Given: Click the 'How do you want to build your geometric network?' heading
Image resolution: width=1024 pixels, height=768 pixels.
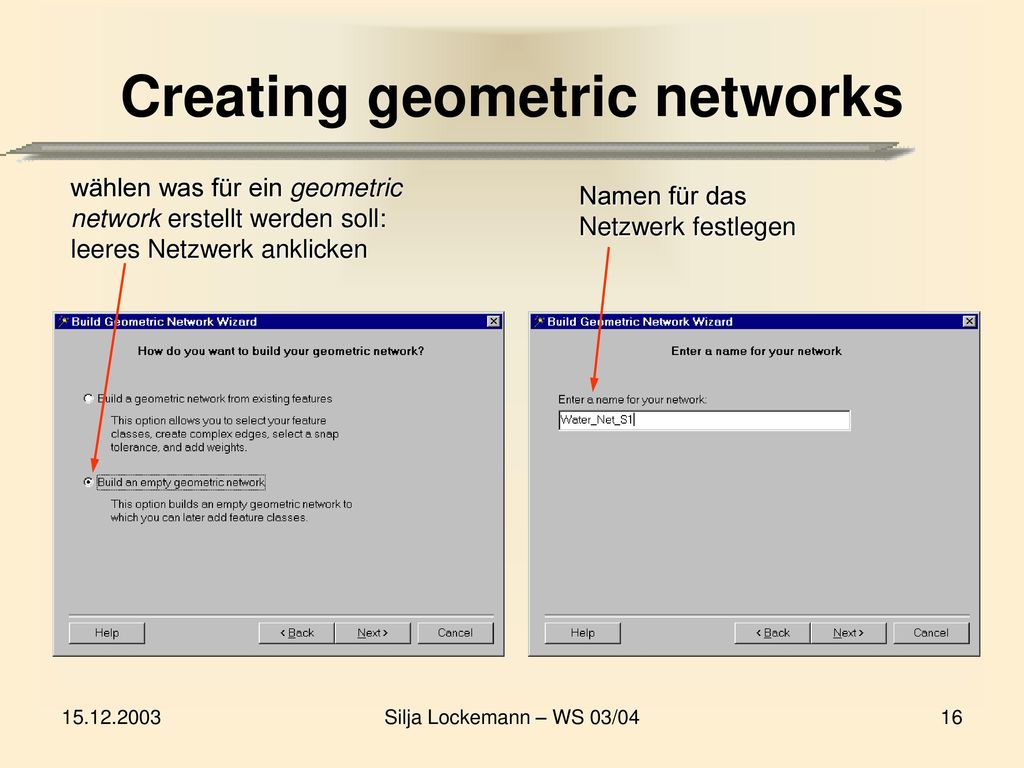Looking at the screenshot, I should [281, 351].
